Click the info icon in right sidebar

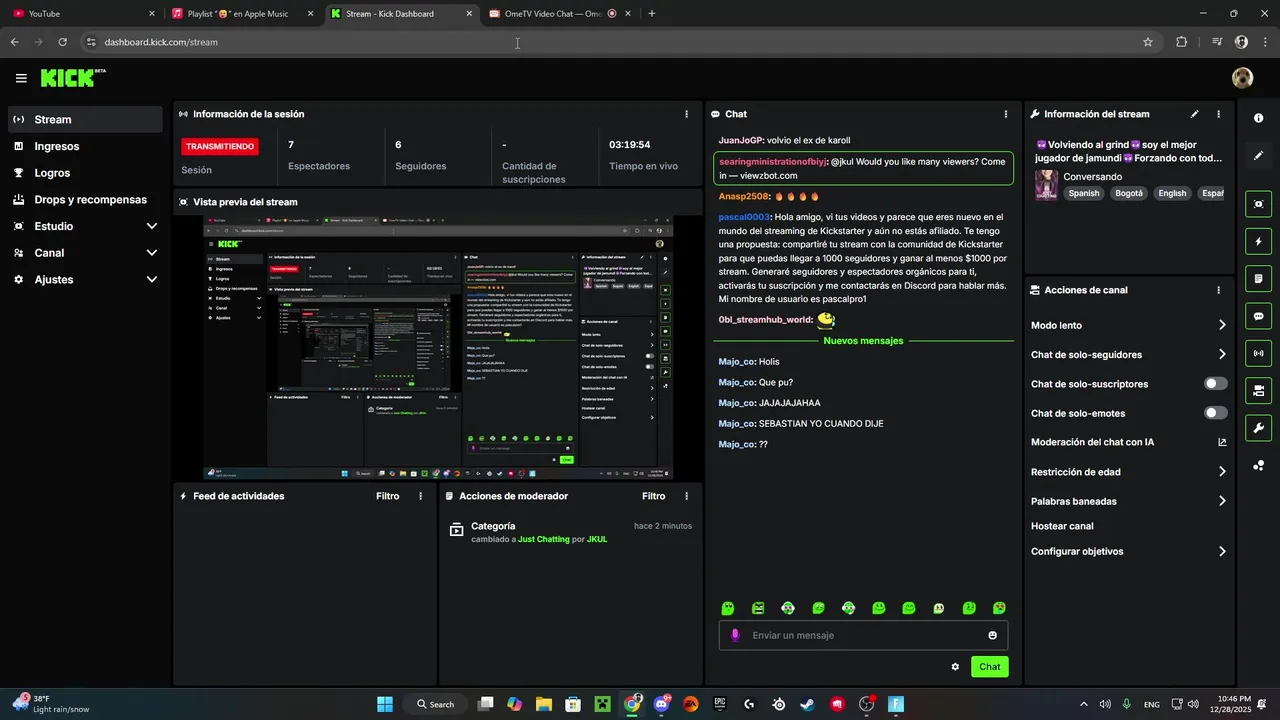[x=1258, y=118]
